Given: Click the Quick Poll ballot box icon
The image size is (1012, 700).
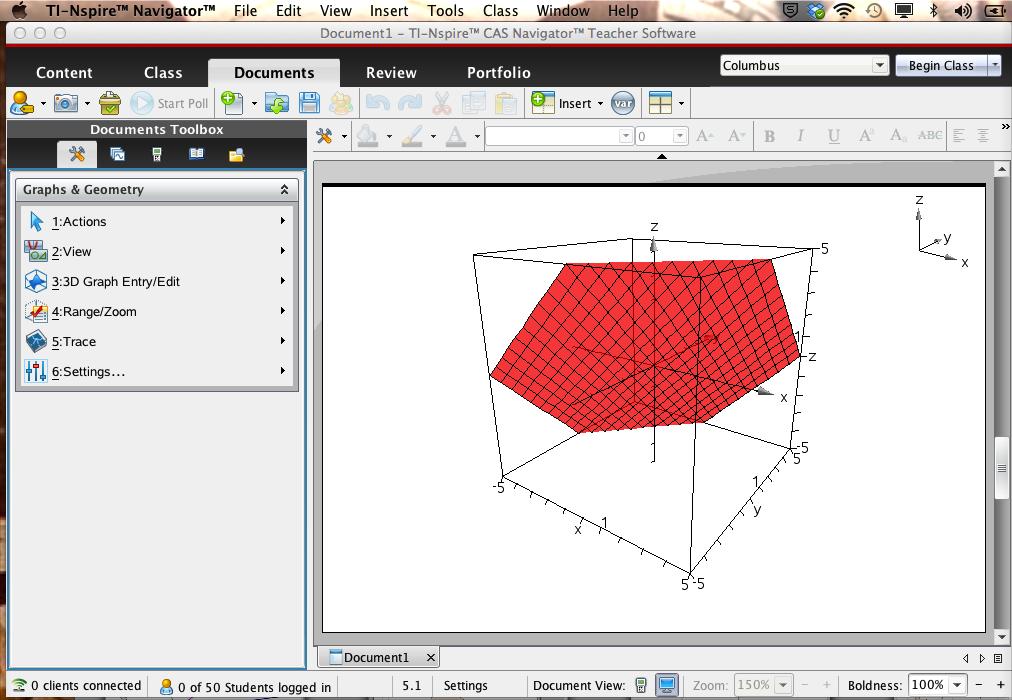Looking at the screenshot, I should point(110,103).
